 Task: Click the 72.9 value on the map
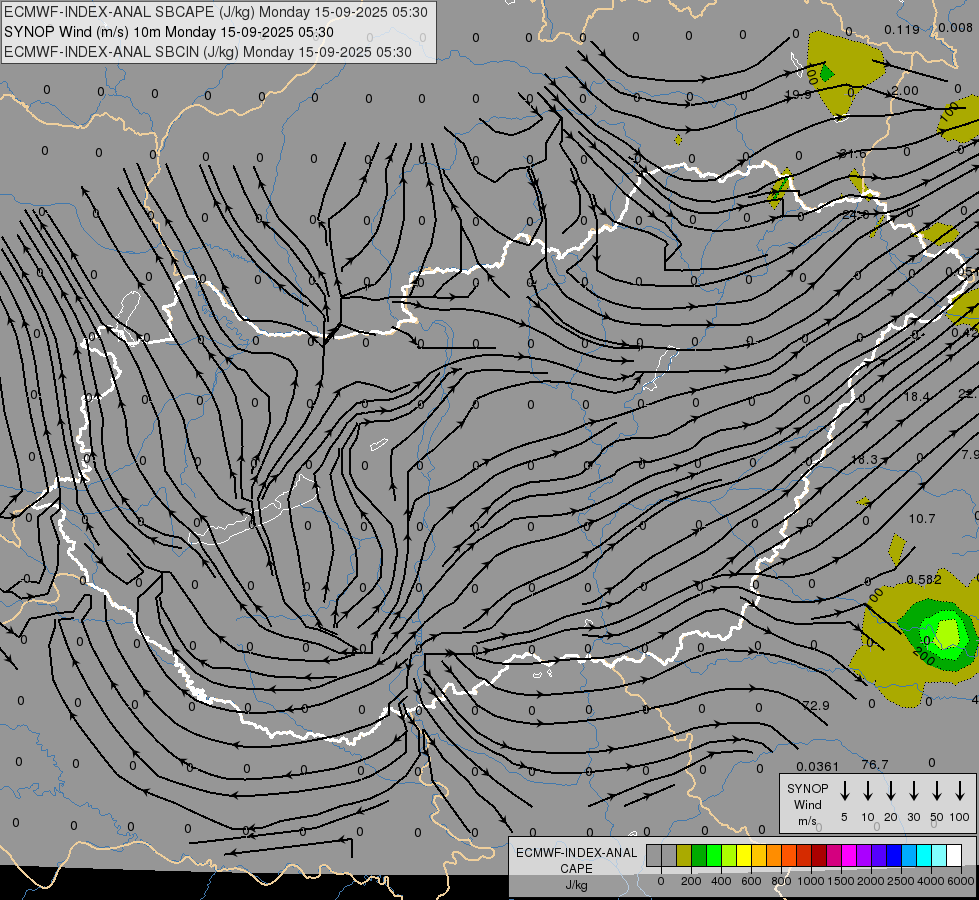(x=816, y=705)
